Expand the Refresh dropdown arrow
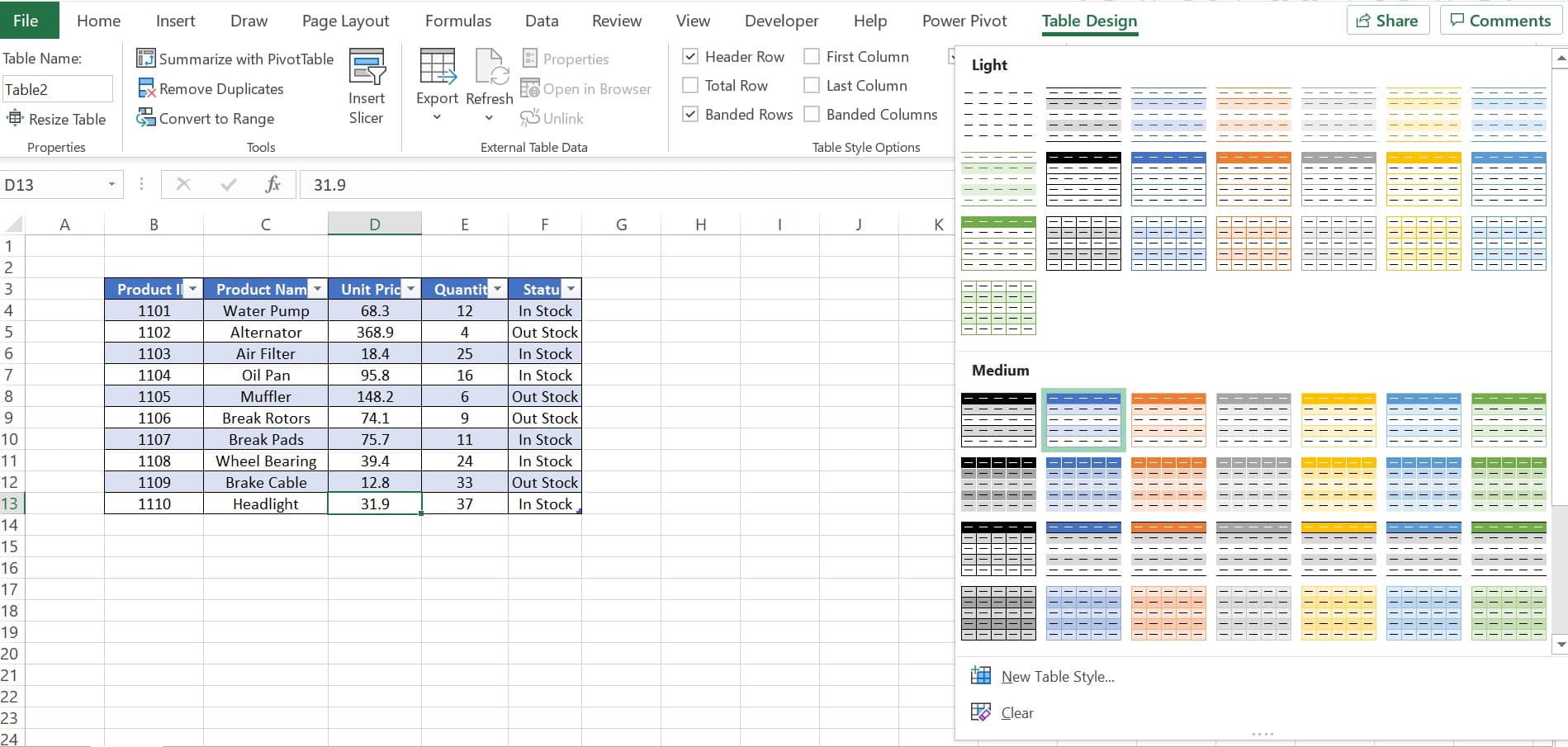 click(x=489, y=118)
